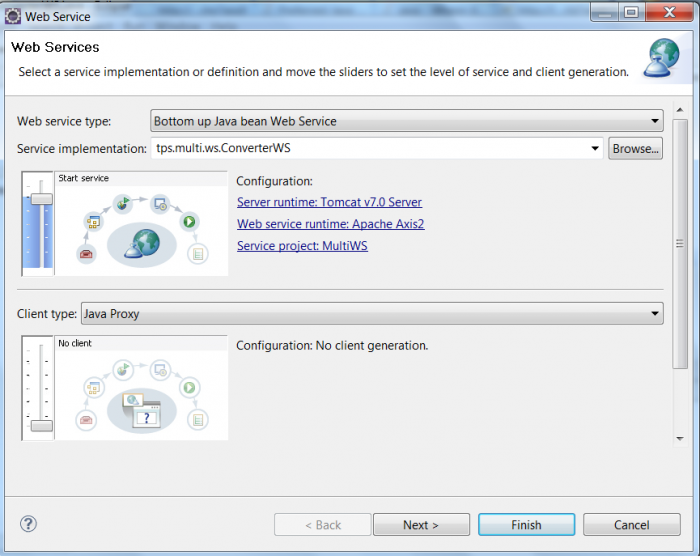
Task: Click the Eclipse icon in title bar
Action: [x=12, y=16]
